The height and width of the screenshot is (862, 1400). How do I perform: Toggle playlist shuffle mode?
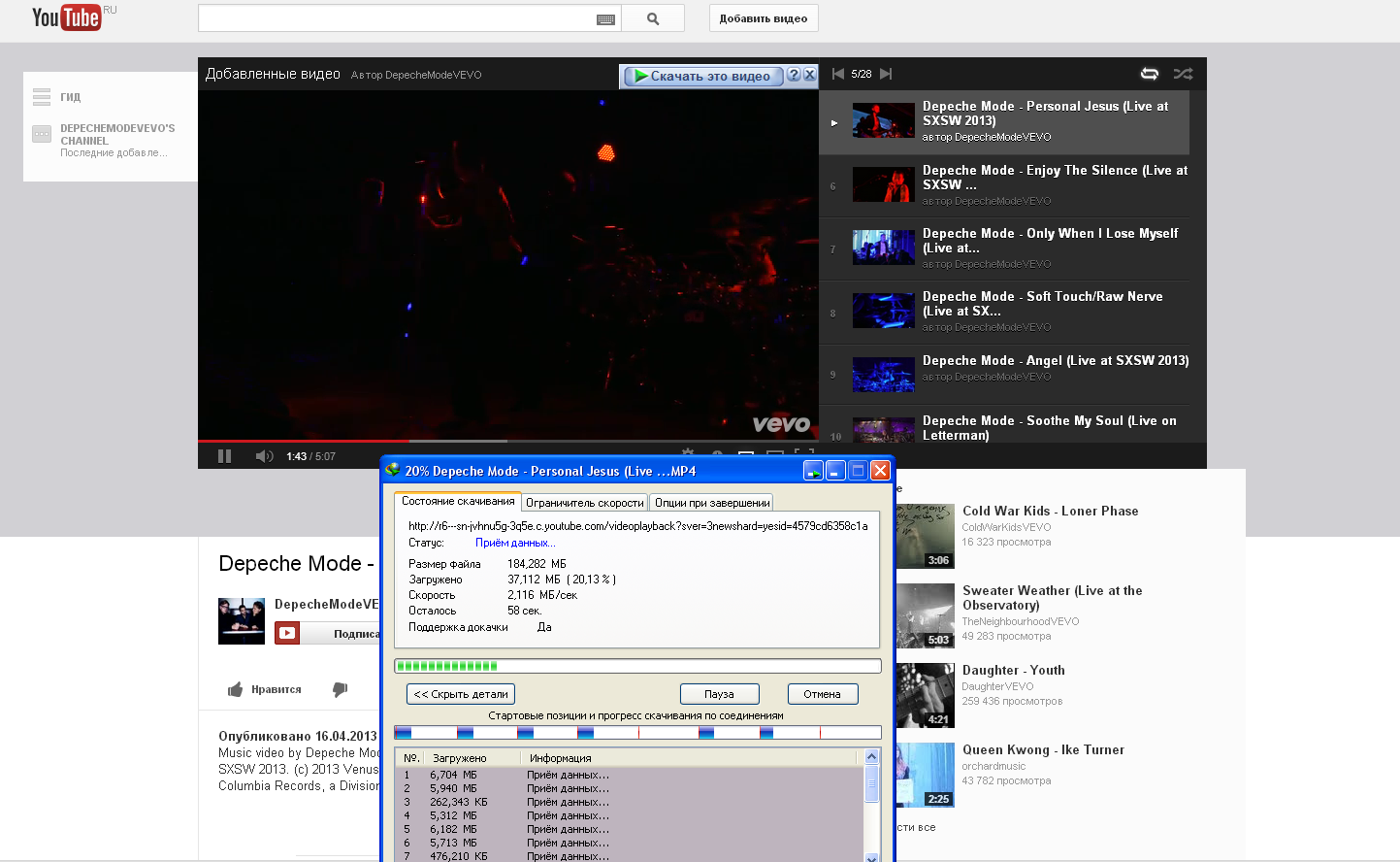point(1183,74)
